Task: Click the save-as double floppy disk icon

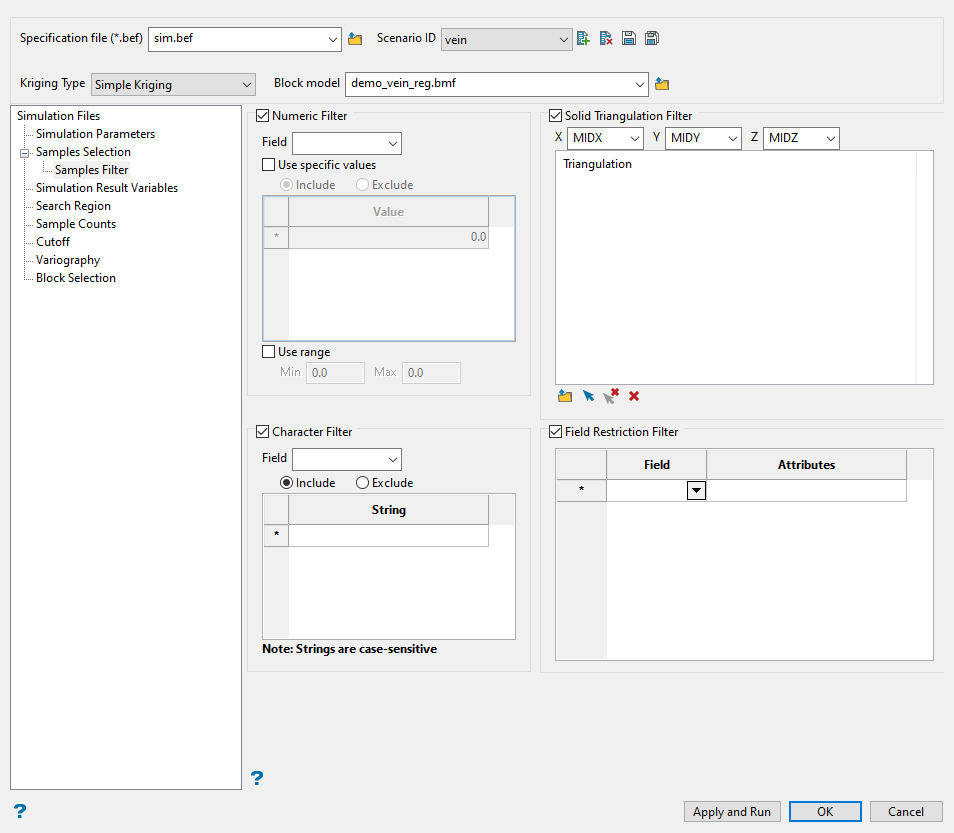Action: click(652, 39)
